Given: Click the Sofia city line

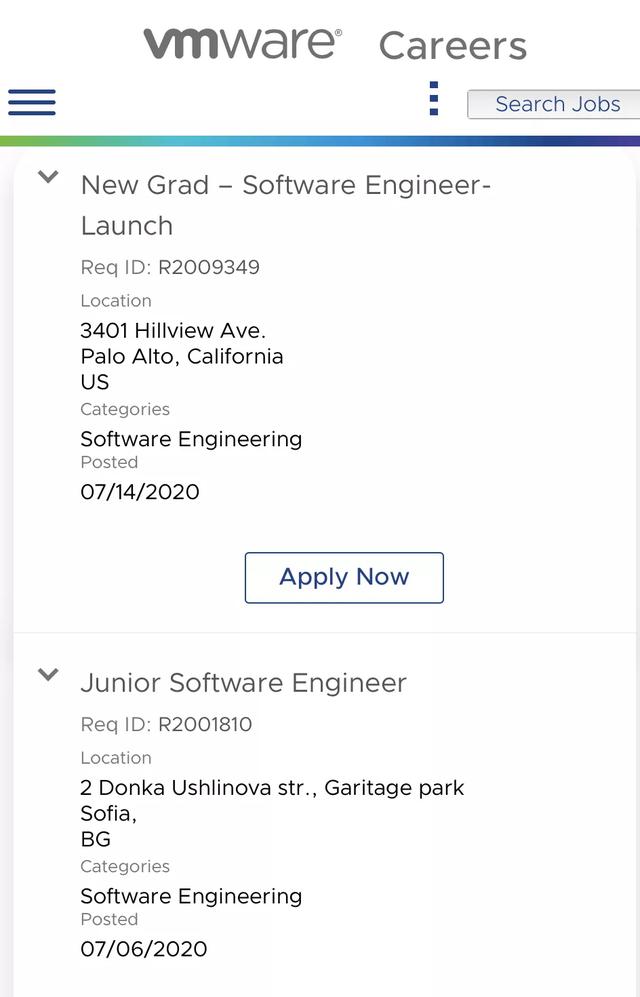Looking at the screenshot, I should pyautogui.click(x=108, y=813).
